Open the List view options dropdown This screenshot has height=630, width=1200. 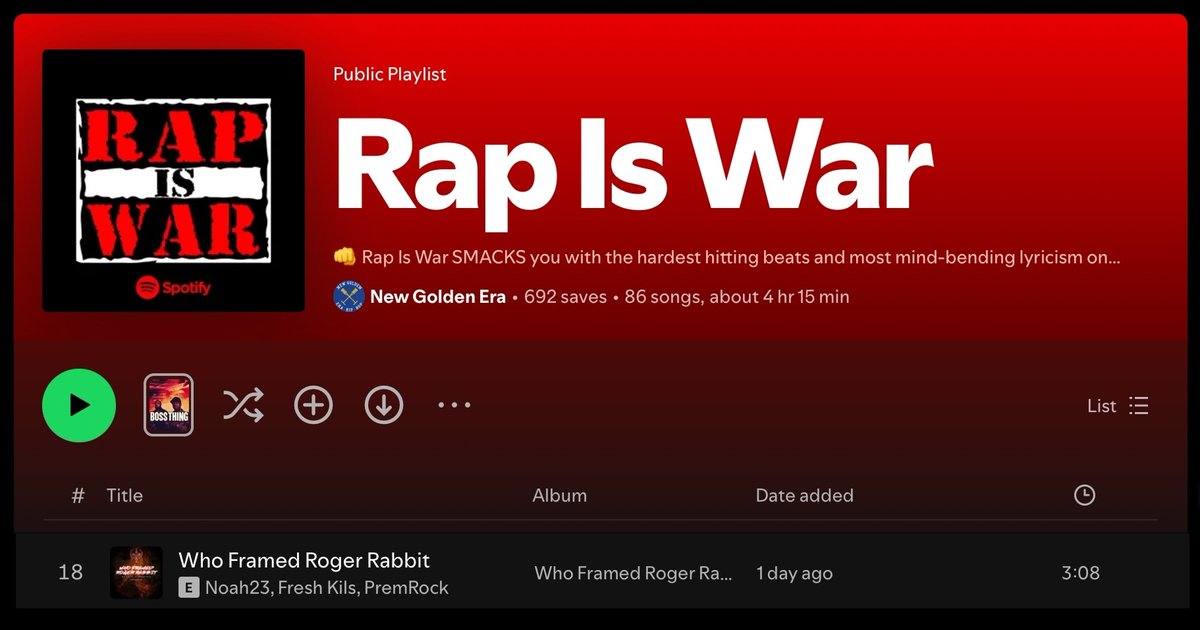point(1118,405)
